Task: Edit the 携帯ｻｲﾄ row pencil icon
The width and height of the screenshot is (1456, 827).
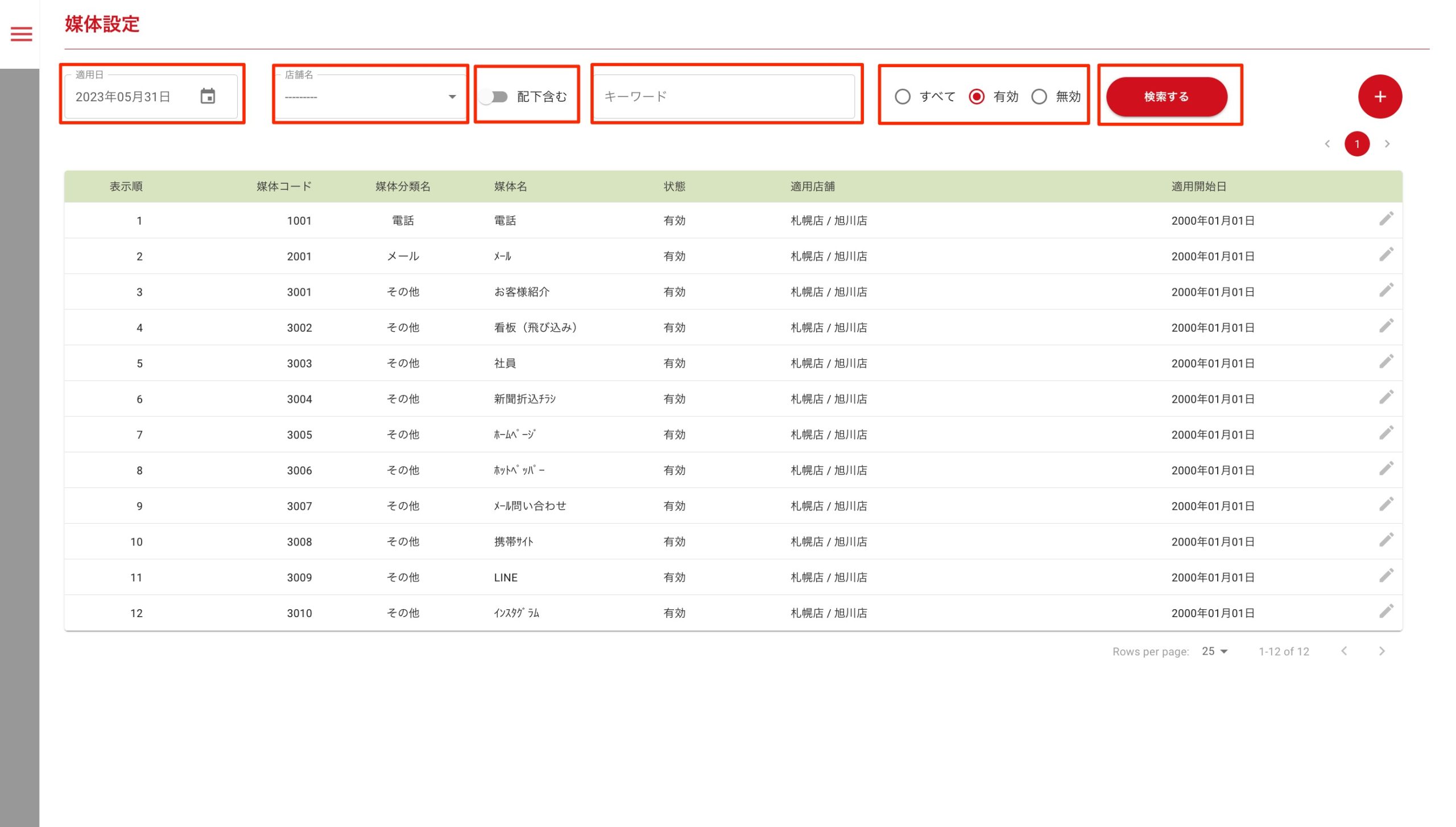Action: click(x=1385, y=540)
